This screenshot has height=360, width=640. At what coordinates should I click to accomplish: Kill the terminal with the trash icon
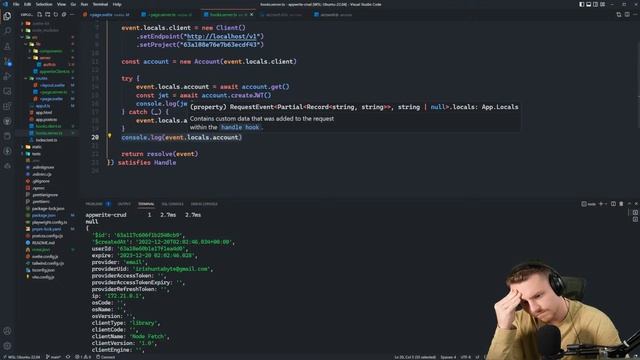pyautogui.click(x=621, y=204)
